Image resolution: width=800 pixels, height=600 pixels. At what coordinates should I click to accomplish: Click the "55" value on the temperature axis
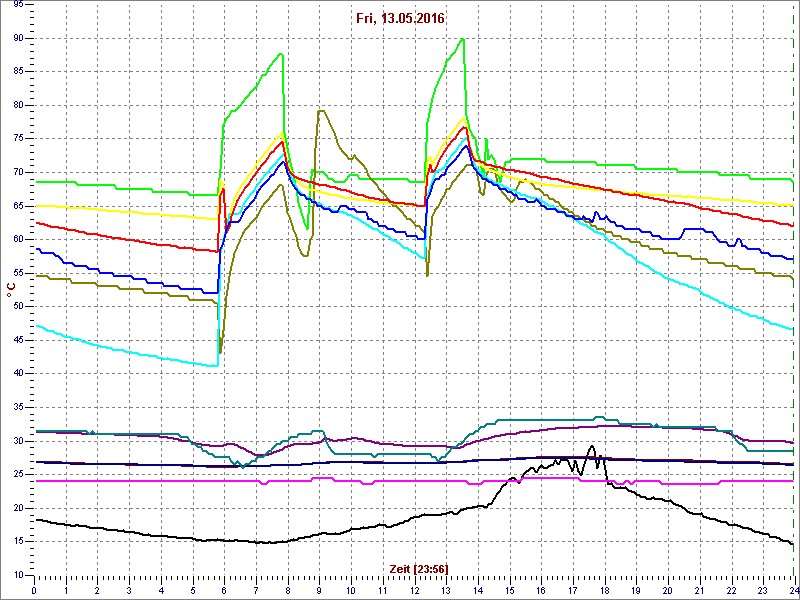click(x=18, y=273)
